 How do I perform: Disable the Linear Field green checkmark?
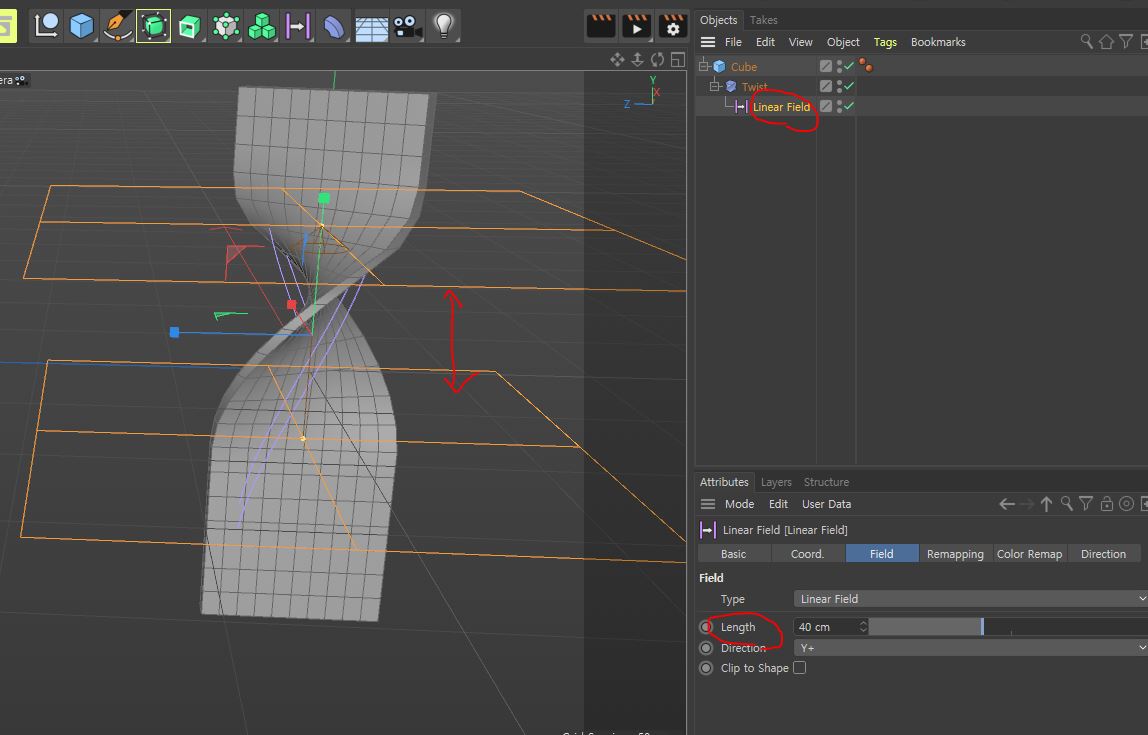tap(849, 106)
